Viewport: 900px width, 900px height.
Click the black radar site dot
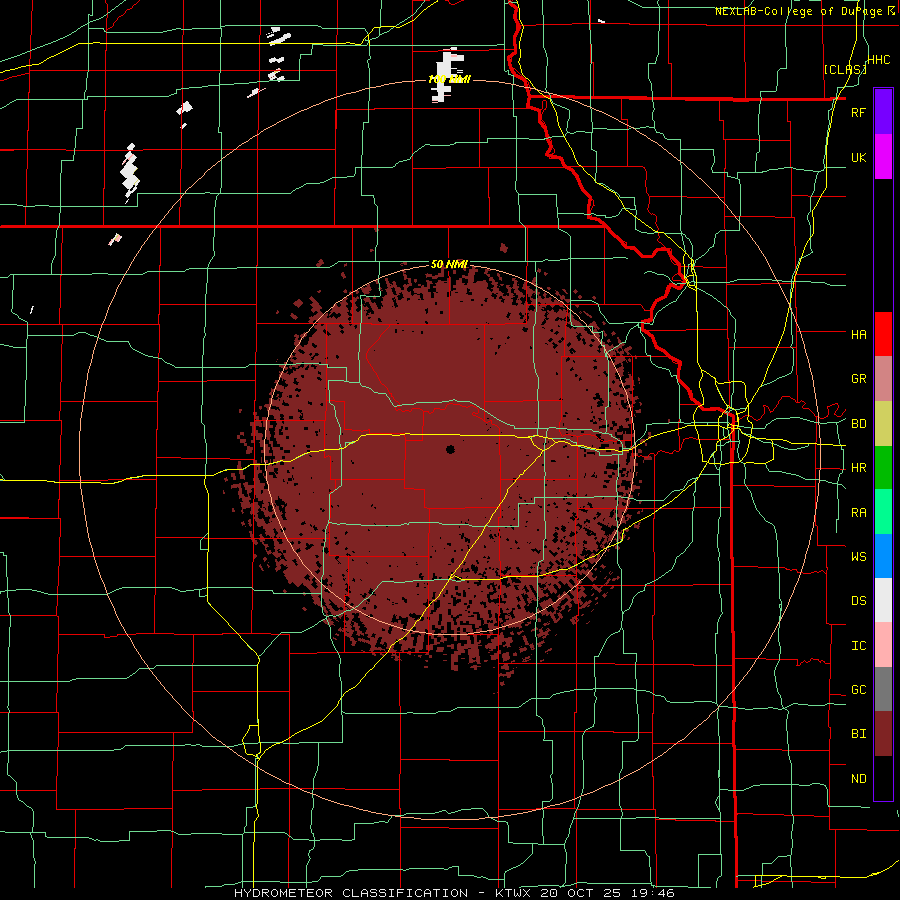[451, 449]
